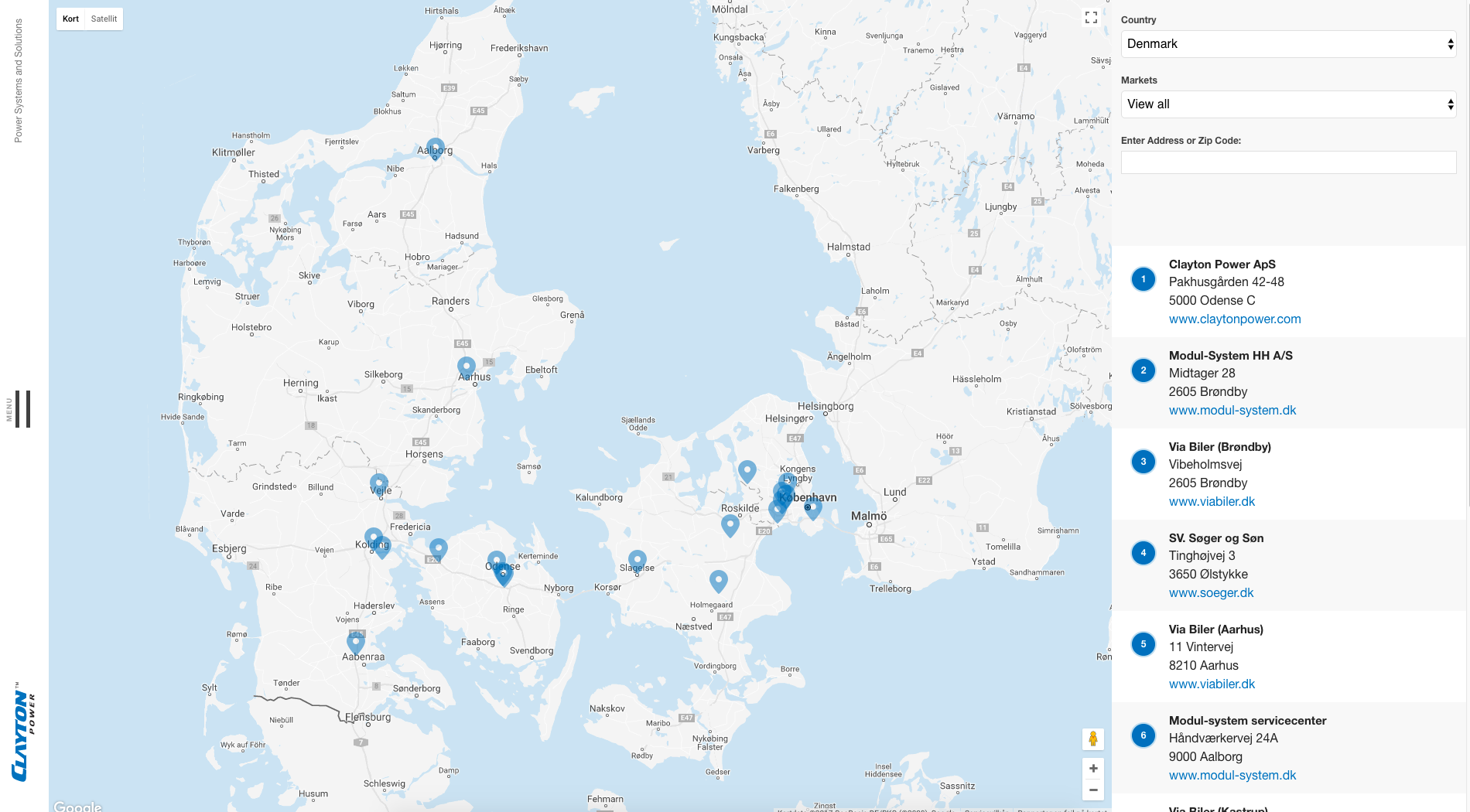Viewport: 1470px width, 812px height.
Task: Click the map pin at Aalborg
Action: coord(436,148)
